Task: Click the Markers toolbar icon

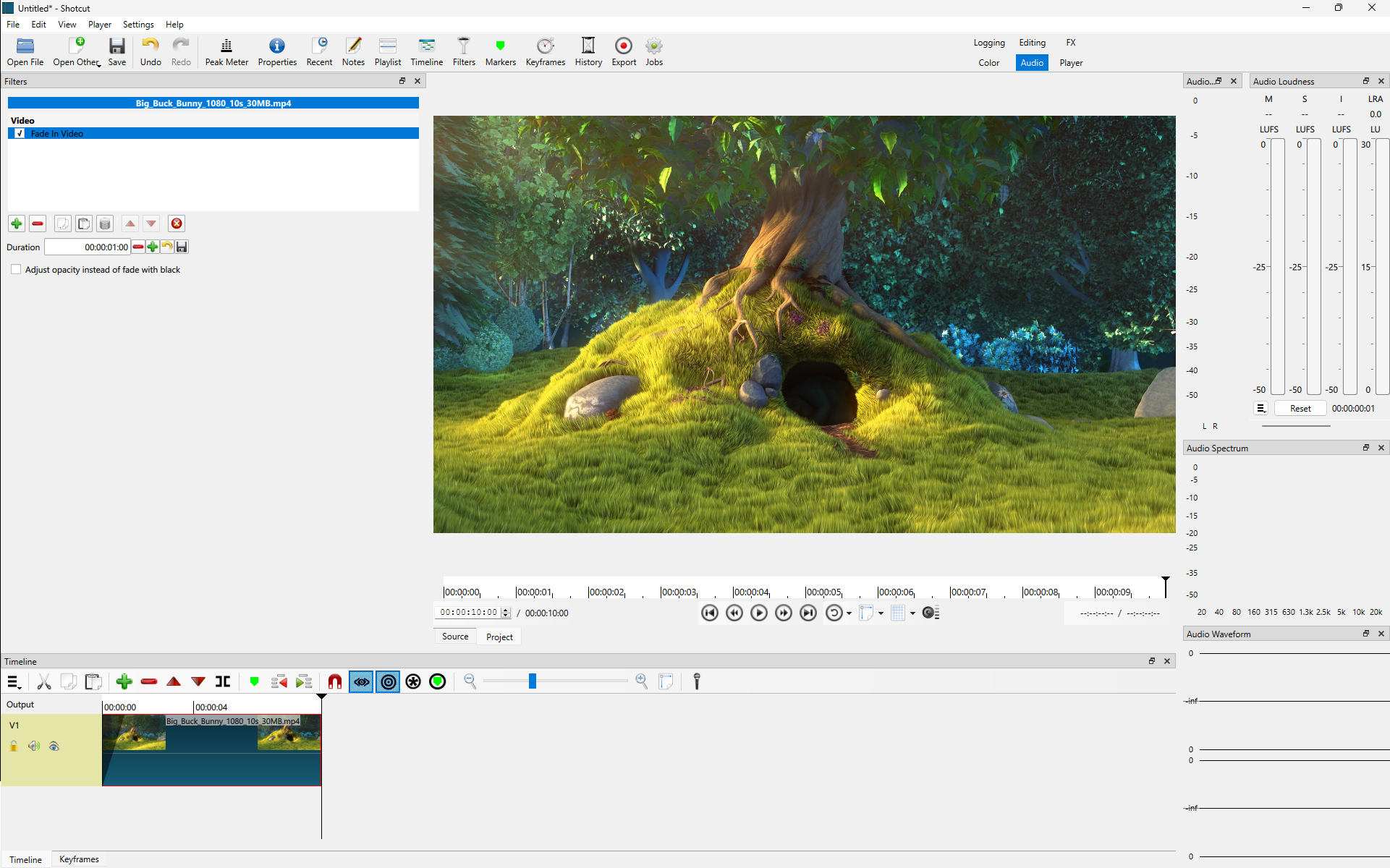Action: pos(500,52)
